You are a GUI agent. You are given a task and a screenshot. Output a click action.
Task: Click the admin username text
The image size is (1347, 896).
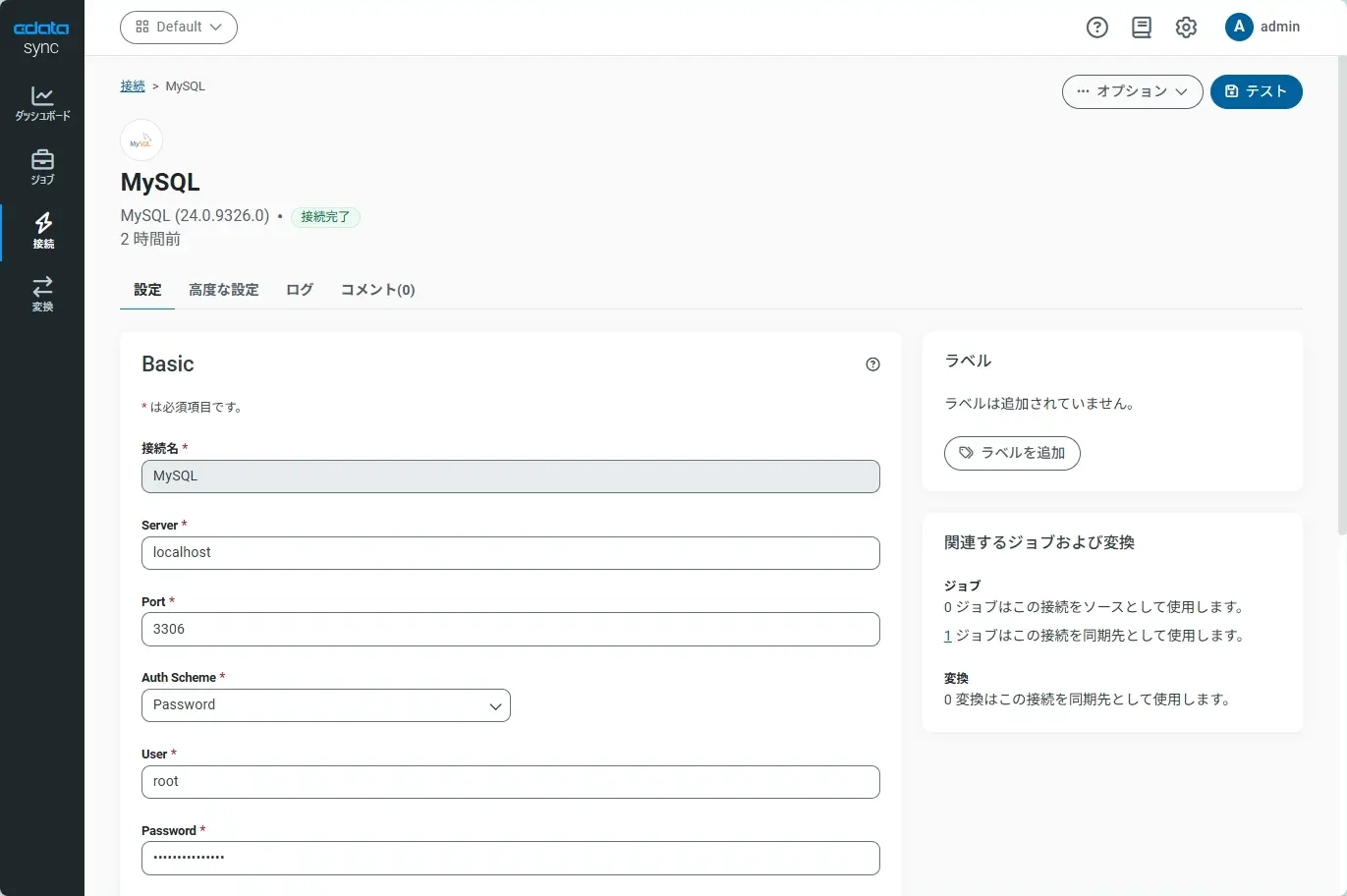1280,28
